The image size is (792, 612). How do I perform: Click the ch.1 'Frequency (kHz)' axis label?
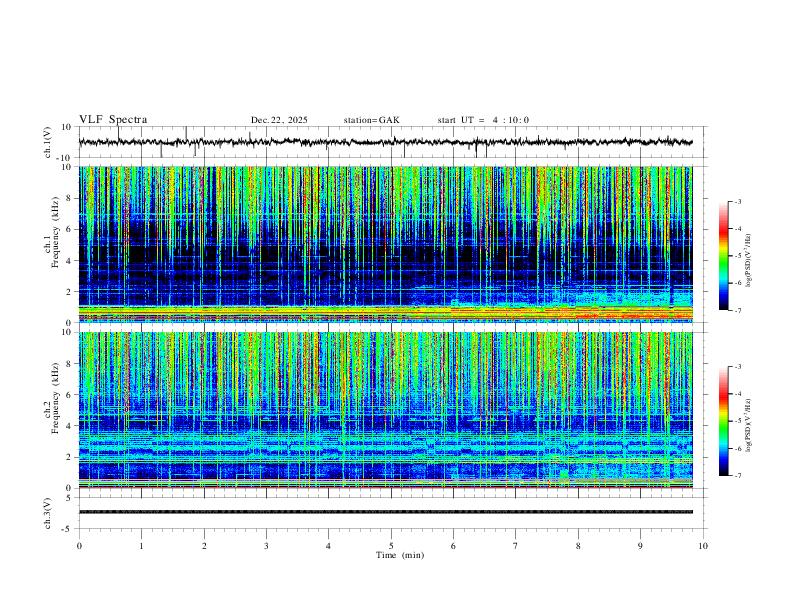tap(56, 233)
